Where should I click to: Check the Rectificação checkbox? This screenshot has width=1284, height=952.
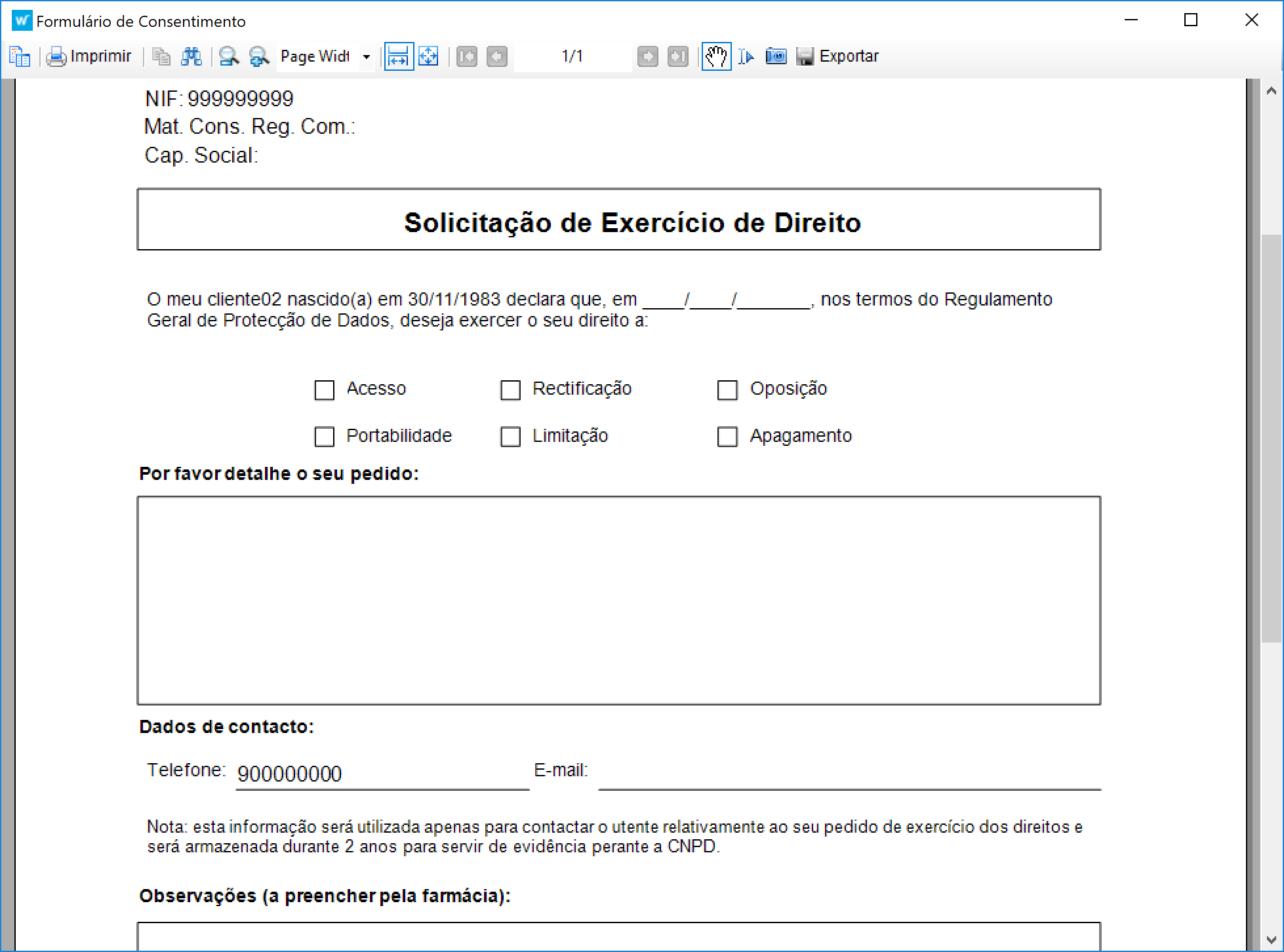pos(510,390)
